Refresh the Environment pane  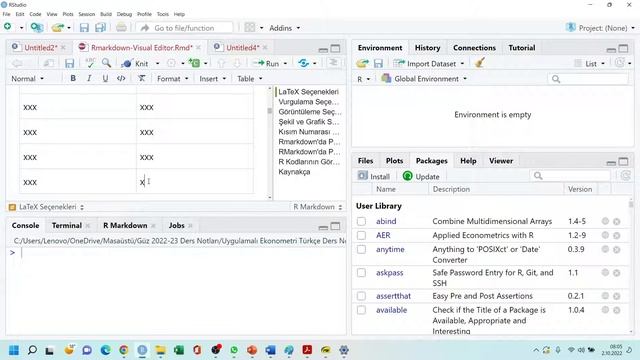620,63
